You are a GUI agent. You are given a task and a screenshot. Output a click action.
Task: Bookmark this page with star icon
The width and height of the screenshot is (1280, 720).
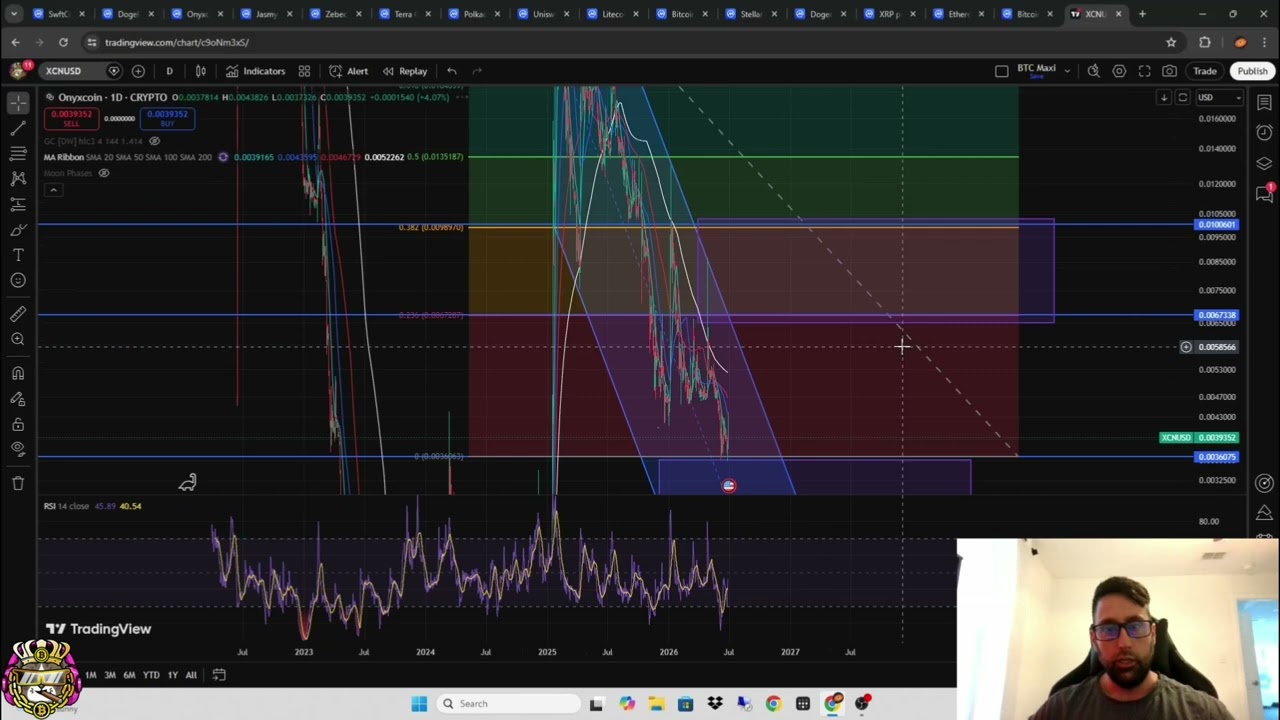(x=1171, y=42)
